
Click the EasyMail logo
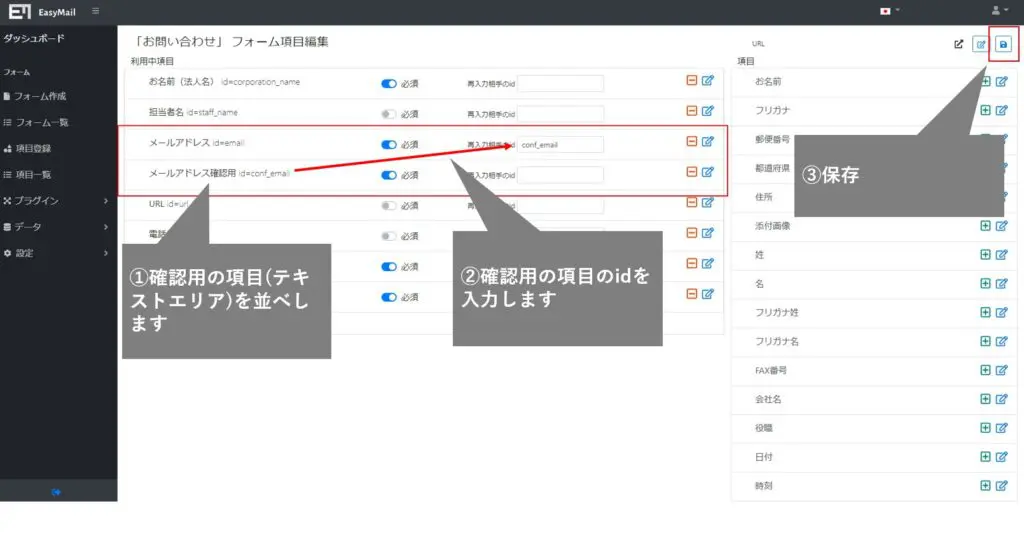coord(42,11)
